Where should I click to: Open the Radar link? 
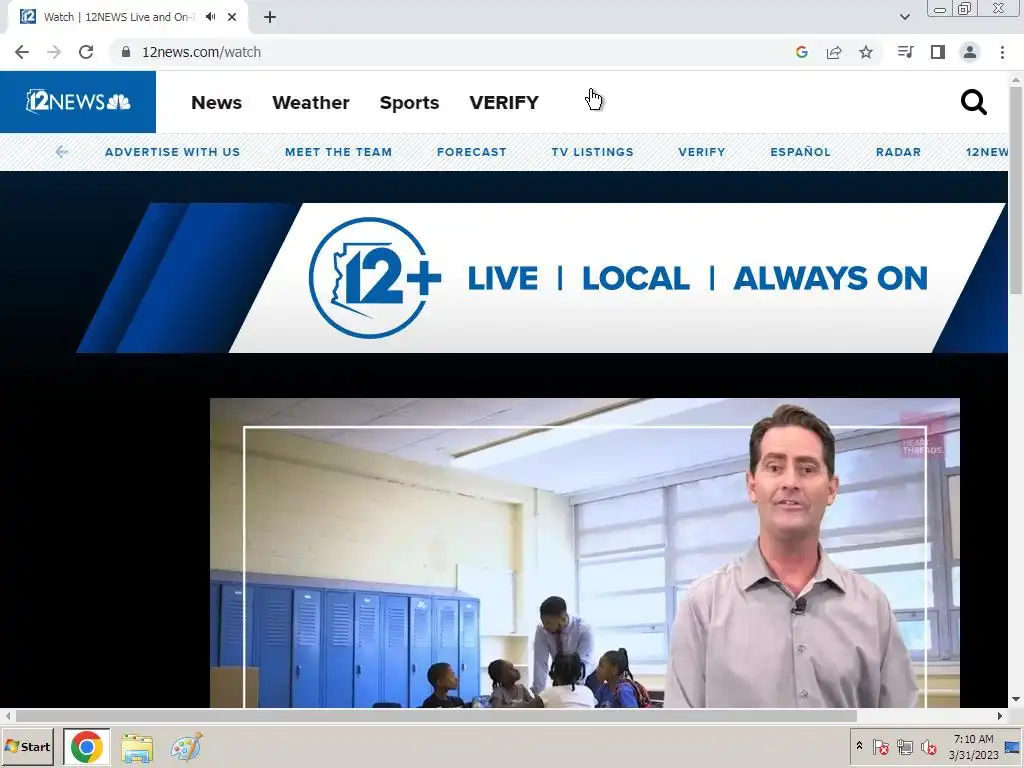tap(898, 152)
